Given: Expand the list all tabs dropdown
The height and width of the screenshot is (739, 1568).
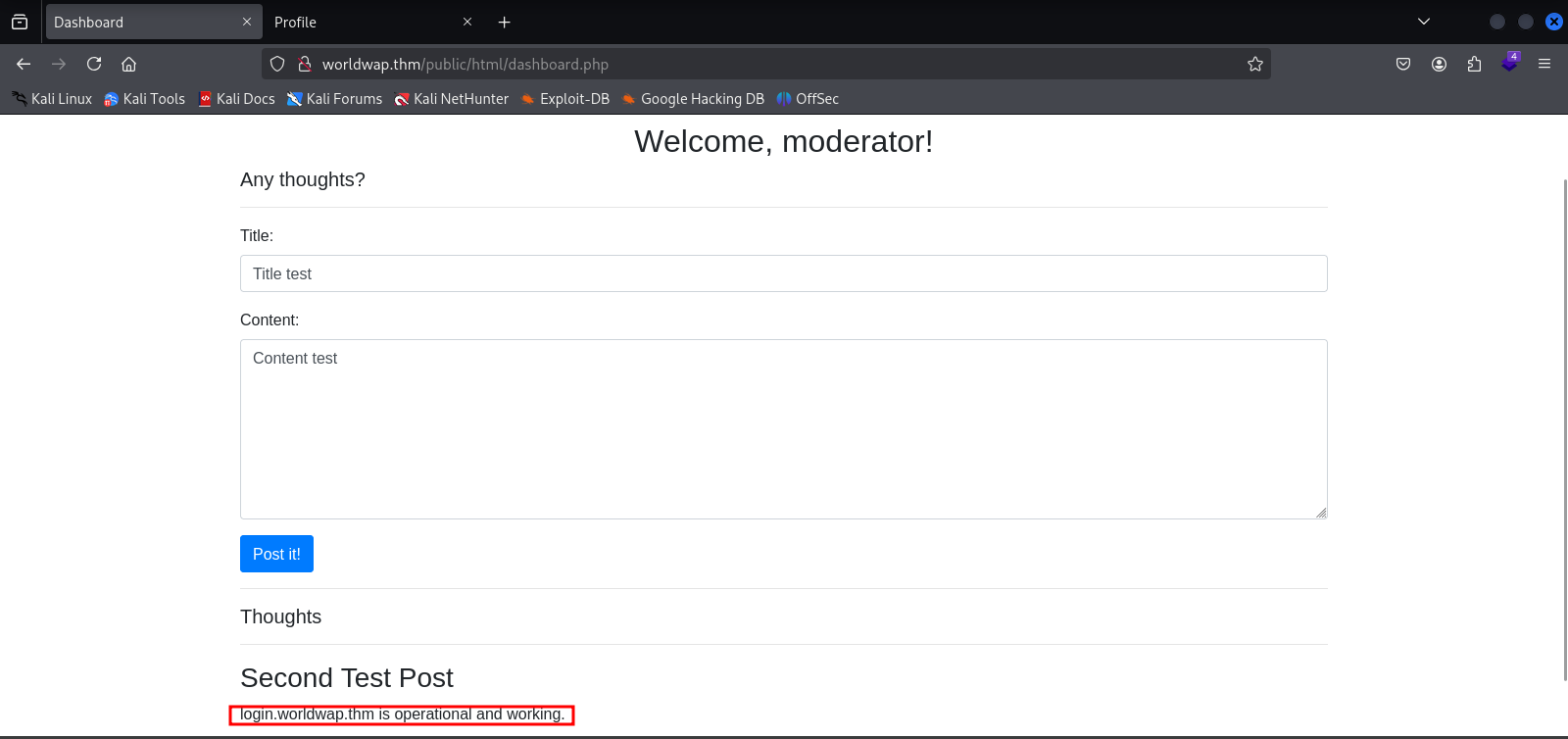Looking at the screenshot, I should [1424, 22].
